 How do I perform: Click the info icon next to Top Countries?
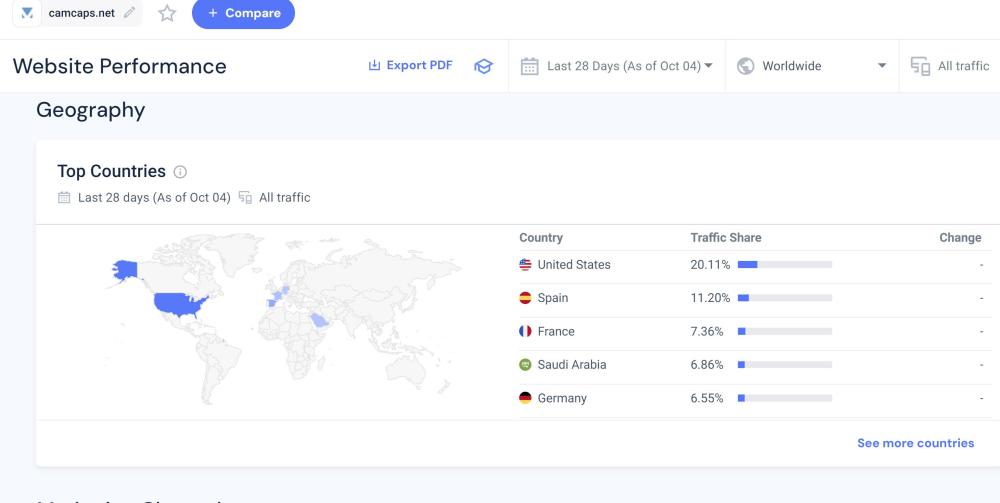click(x=180, y=172)
